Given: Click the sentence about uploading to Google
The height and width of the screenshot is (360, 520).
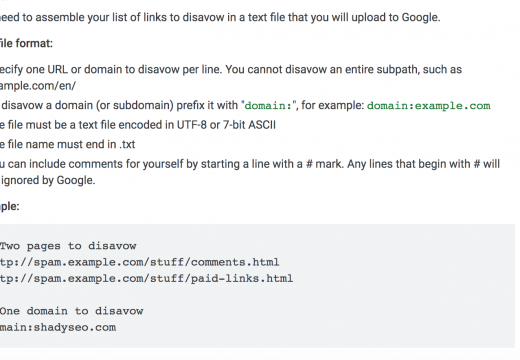Looking at the screenshot, I should click(x=220, y=17).
